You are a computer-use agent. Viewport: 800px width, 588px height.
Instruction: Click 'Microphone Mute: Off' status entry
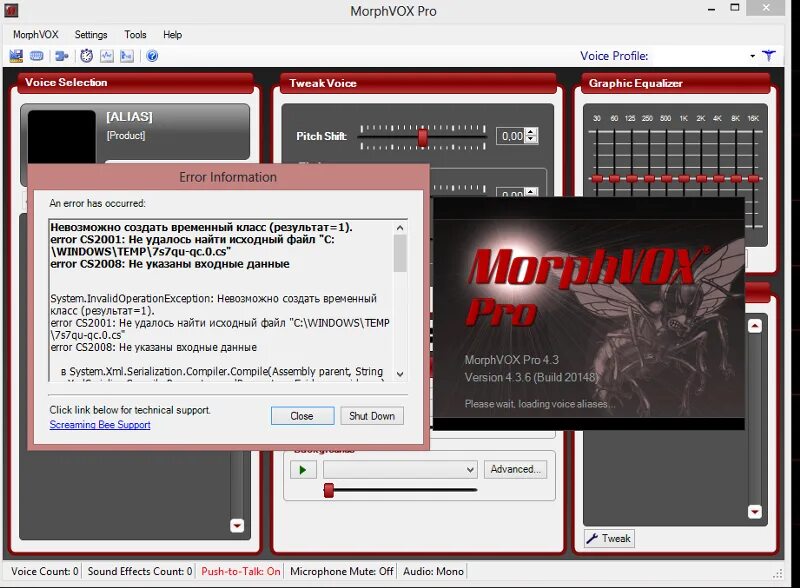point(341,571)
